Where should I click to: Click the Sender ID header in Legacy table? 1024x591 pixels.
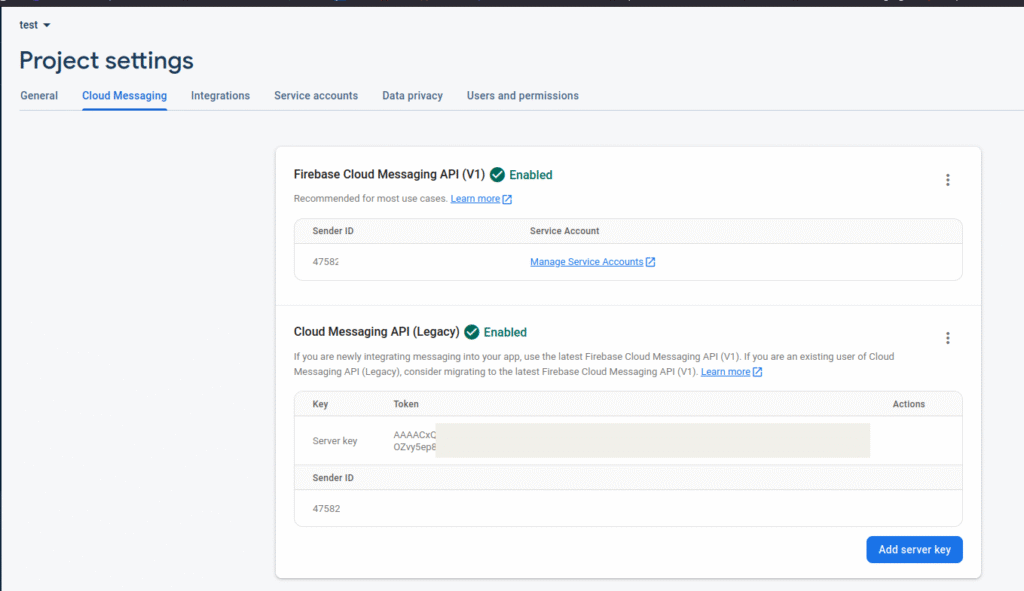point(332,478)
